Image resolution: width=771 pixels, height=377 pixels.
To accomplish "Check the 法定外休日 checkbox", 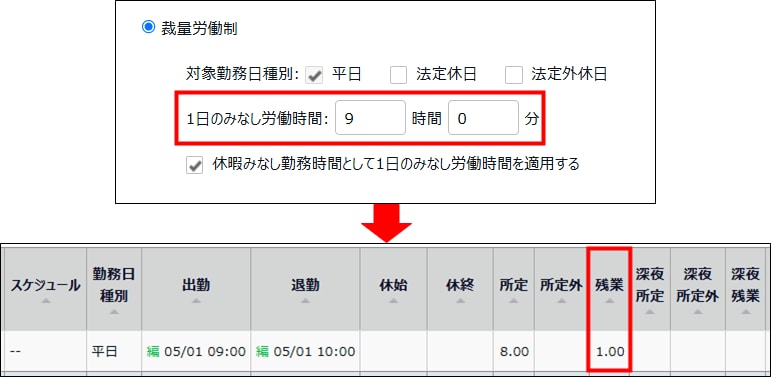I will [x=514, y=75].
